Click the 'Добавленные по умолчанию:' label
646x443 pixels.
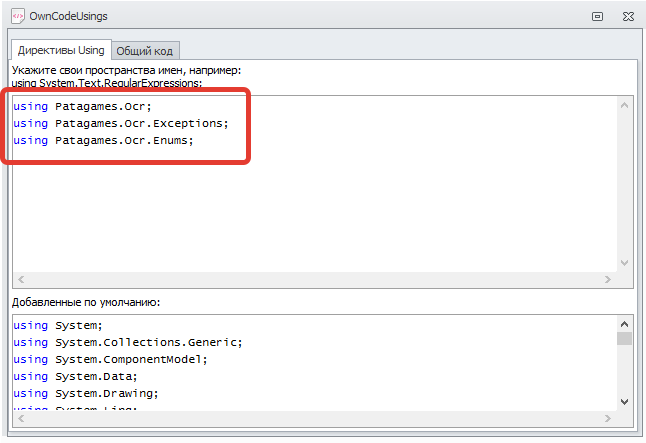click(86, 302)
